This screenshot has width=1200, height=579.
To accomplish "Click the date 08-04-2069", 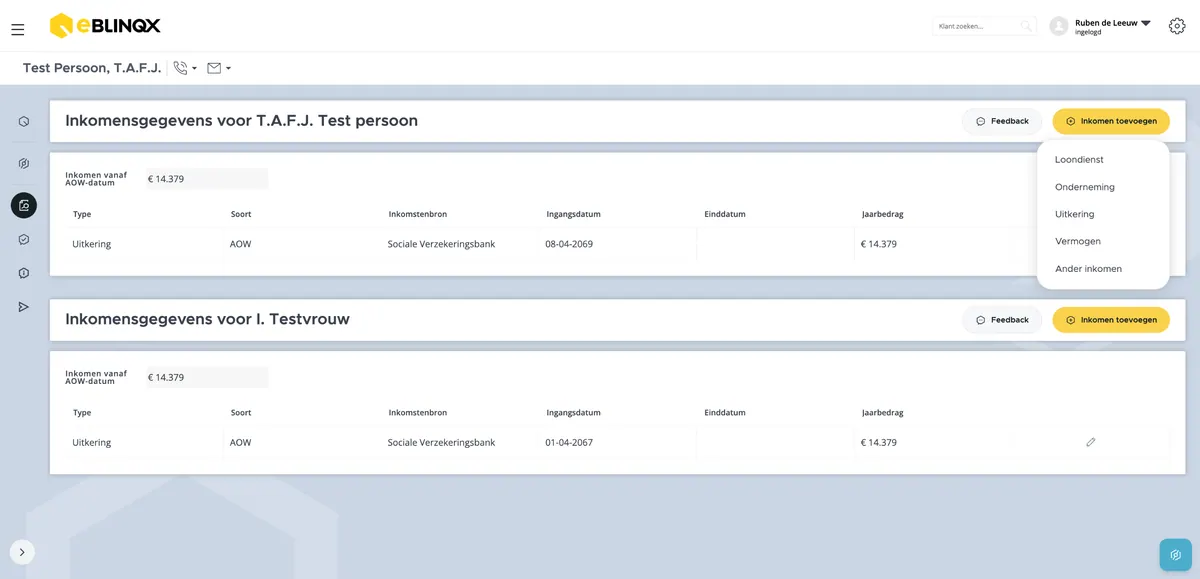I will 569,244.
